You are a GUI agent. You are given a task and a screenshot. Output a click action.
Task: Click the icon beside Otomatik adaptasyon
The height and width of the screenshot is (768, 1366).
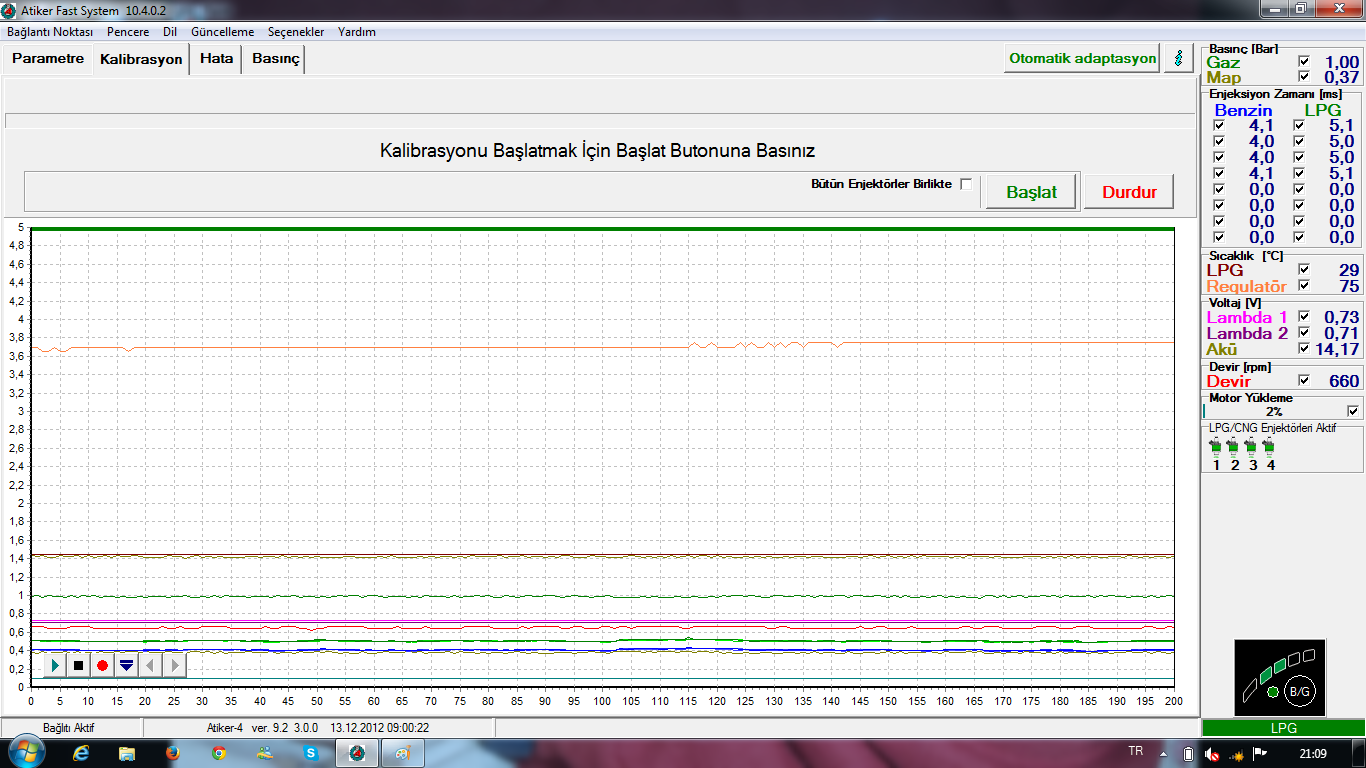point(1179,58)
